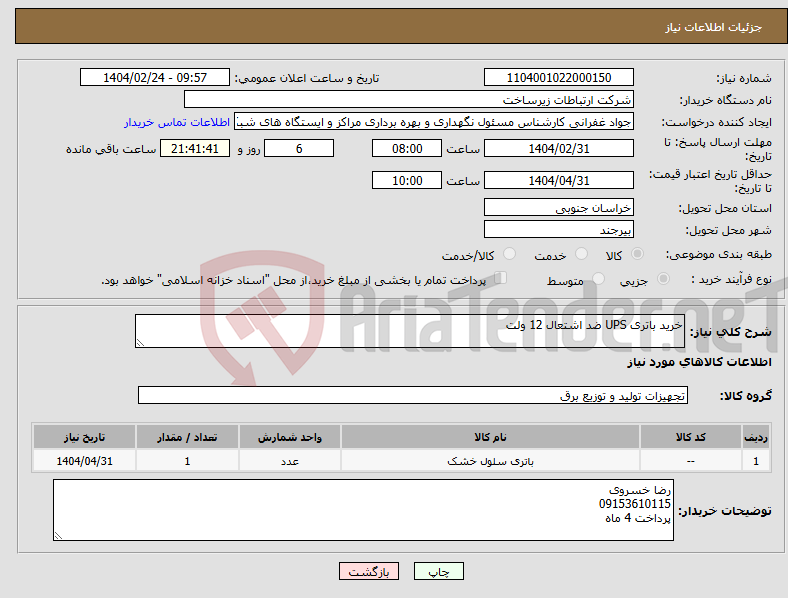Click the باتری سلول خشک table cell
Viewport: 788px width, 598px height.
pos(490,461)
